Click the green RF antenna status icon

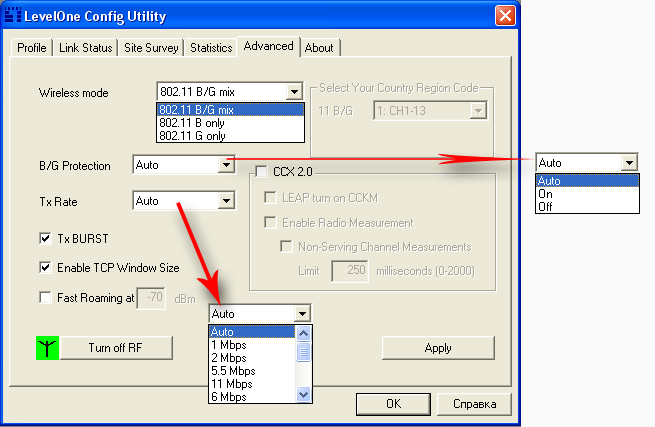(47, 348)
